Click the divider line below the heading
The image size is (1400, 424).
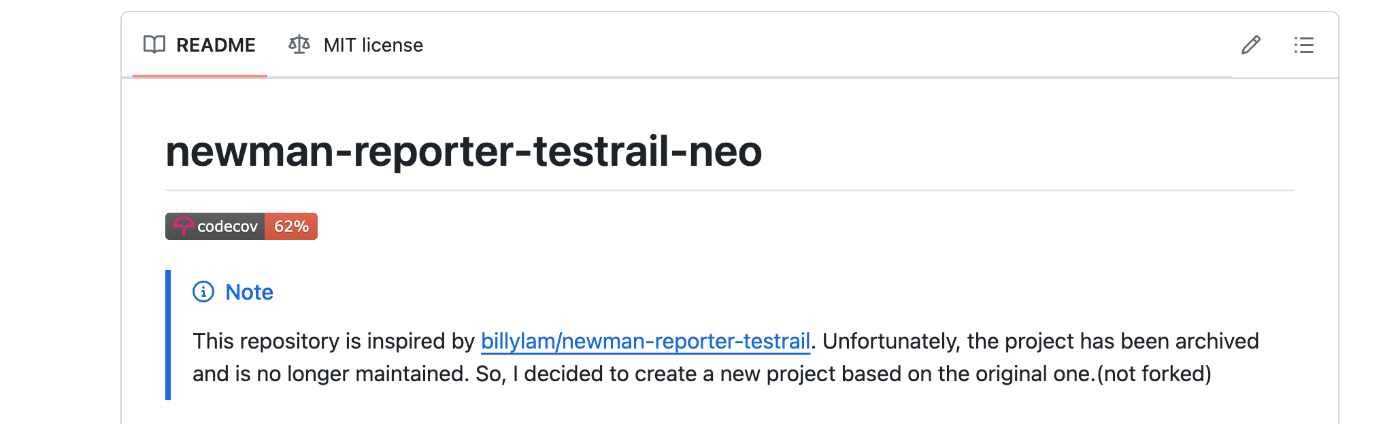tap(730, 190)
